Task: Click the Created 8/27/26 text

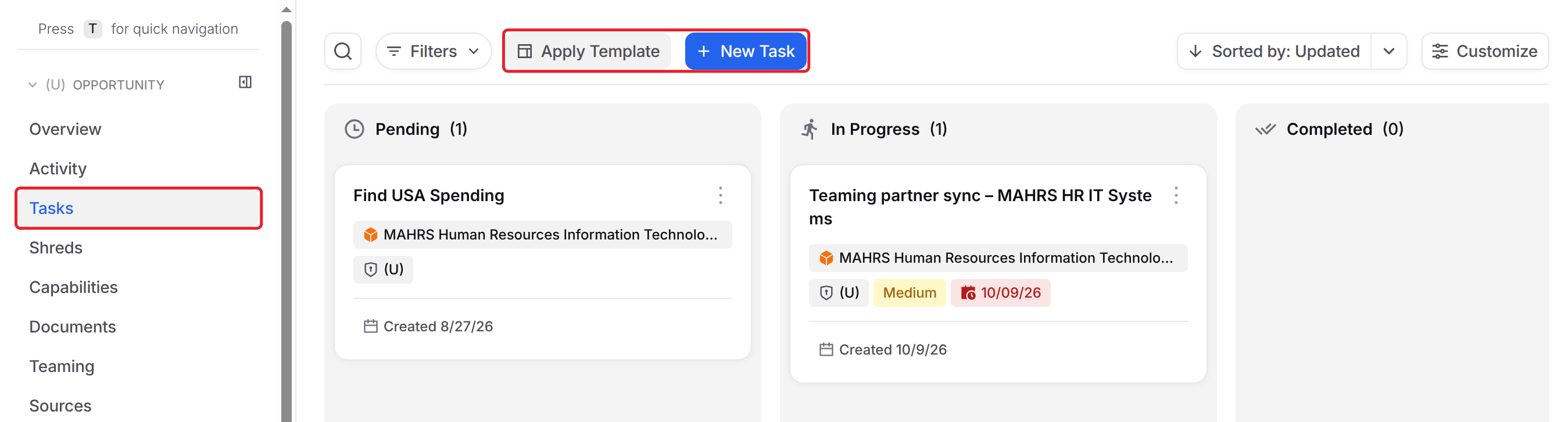Action: [438, 327]
